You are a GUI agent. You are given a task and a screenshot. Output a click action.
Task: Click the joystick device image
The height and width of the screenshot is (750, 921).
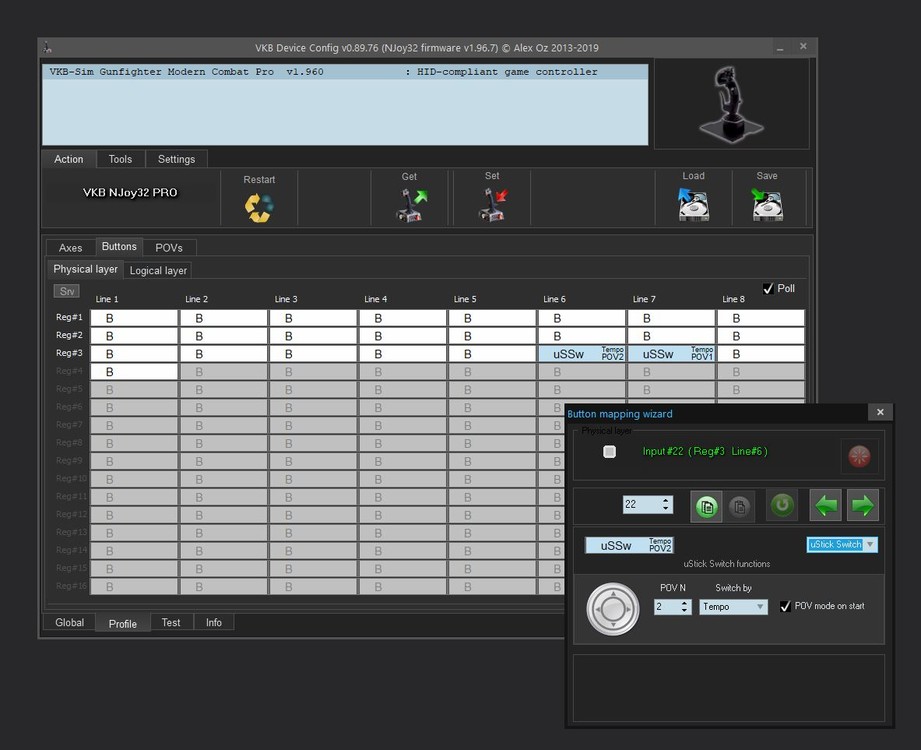point(731,104)
